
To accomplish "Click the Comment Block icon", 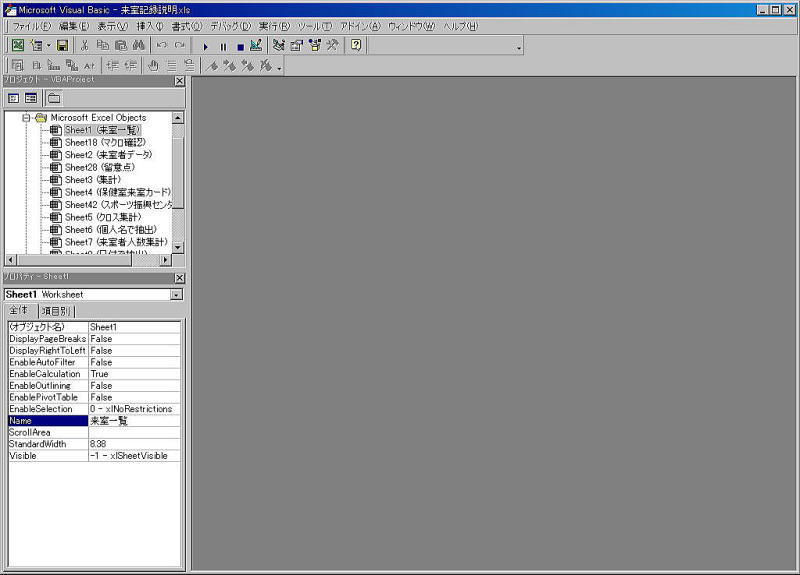I will [172, 65].
